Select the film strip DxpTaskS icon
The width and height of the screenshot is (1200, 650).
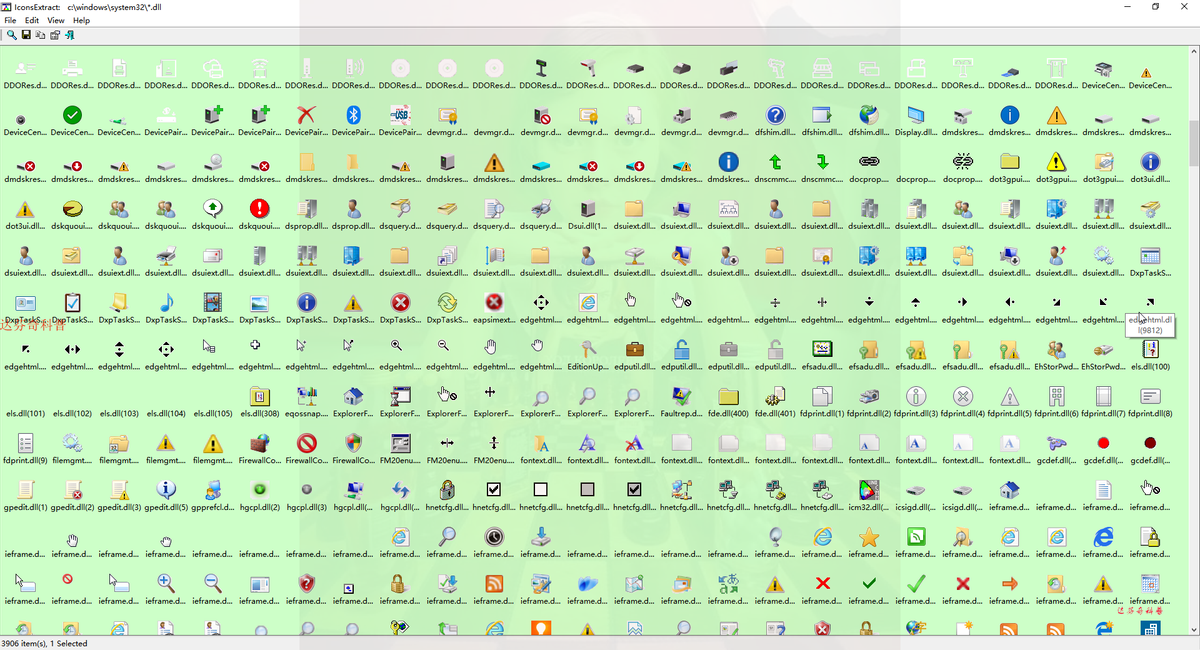coord(212,302)
